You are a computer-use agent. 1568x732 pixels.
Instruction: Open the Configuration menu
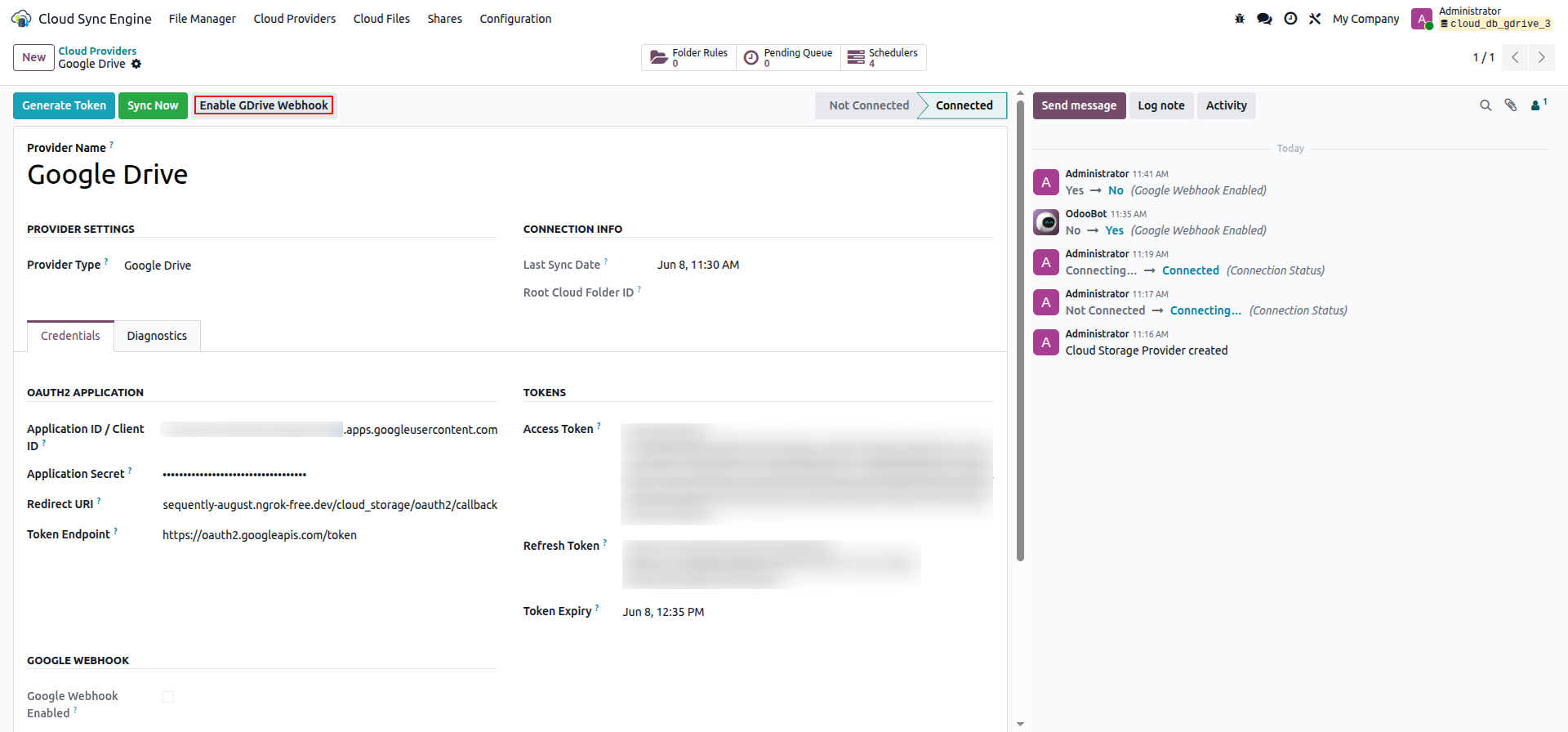click(x=515, y=19)
